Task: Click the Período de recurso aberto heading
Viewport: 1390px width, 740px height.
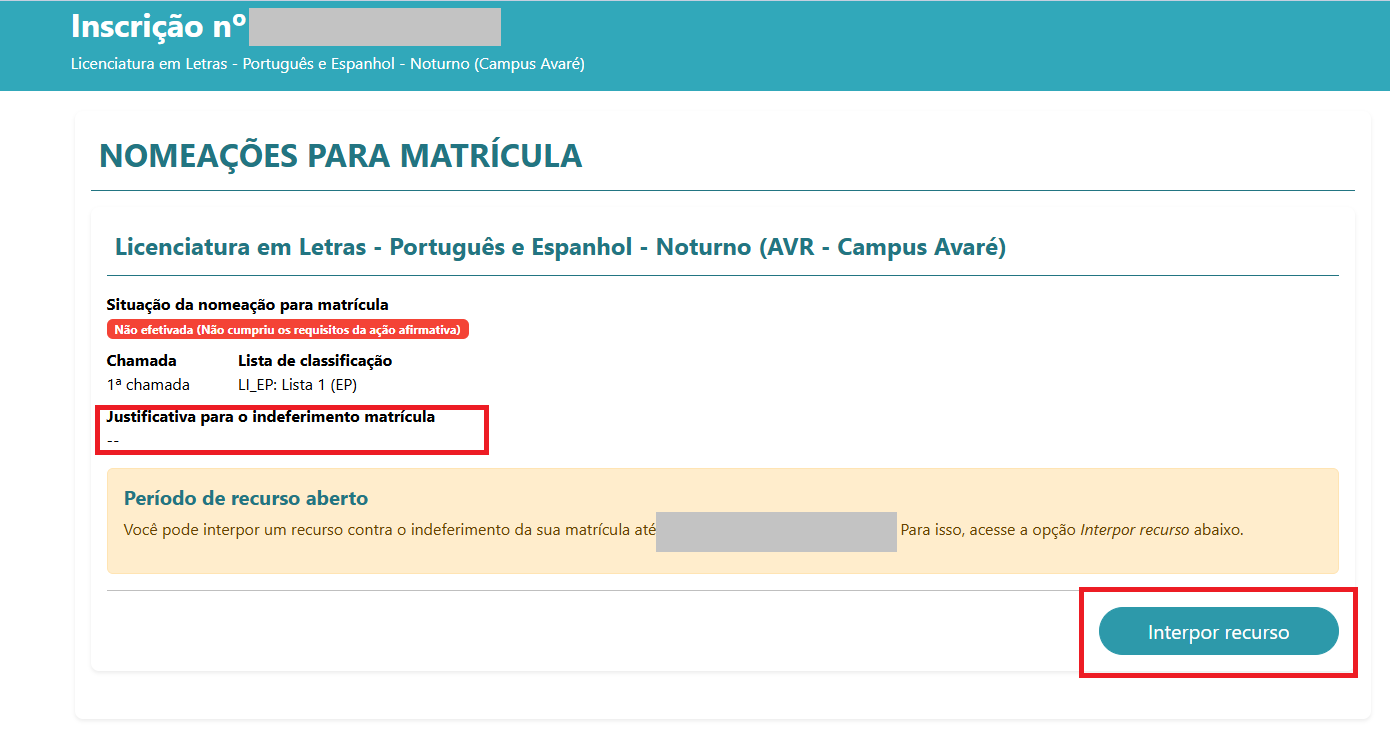Action: (x=246, y=498)
